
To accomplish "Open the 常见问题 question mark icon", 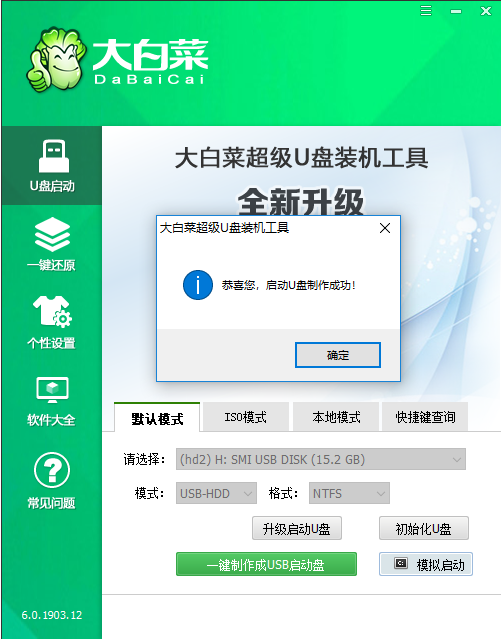I will pos(52,470).
